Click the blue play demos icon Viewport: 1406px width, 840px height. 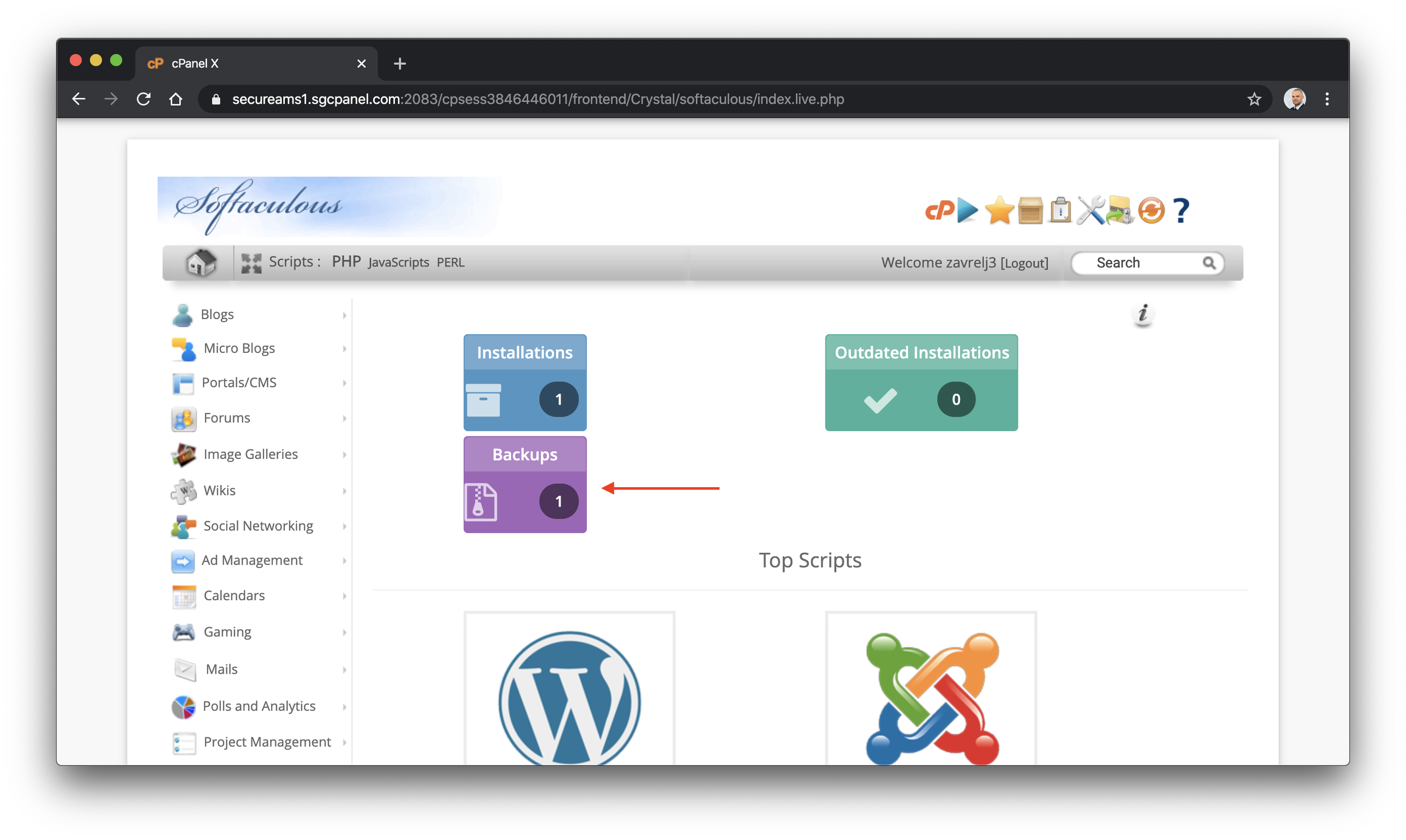click(967, 211)
